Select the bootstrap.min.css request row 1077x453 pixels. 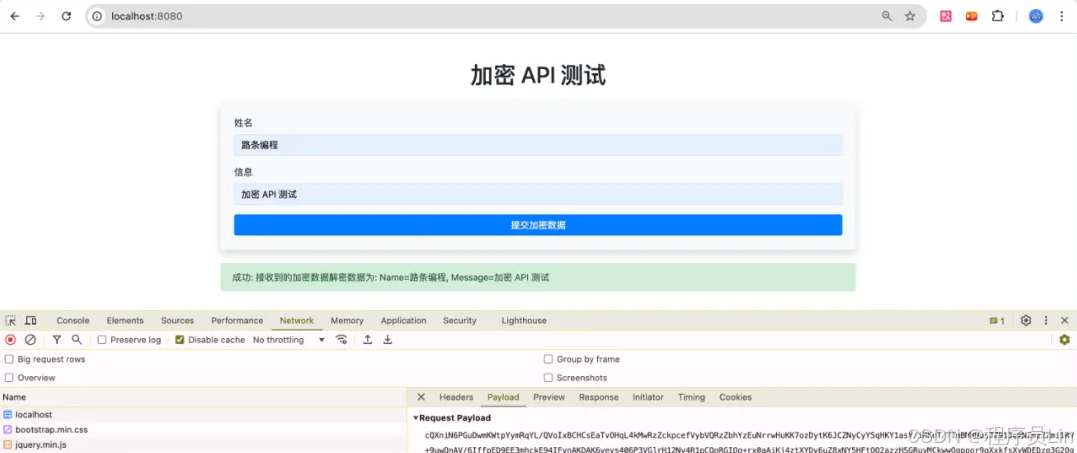pos(203,430)
